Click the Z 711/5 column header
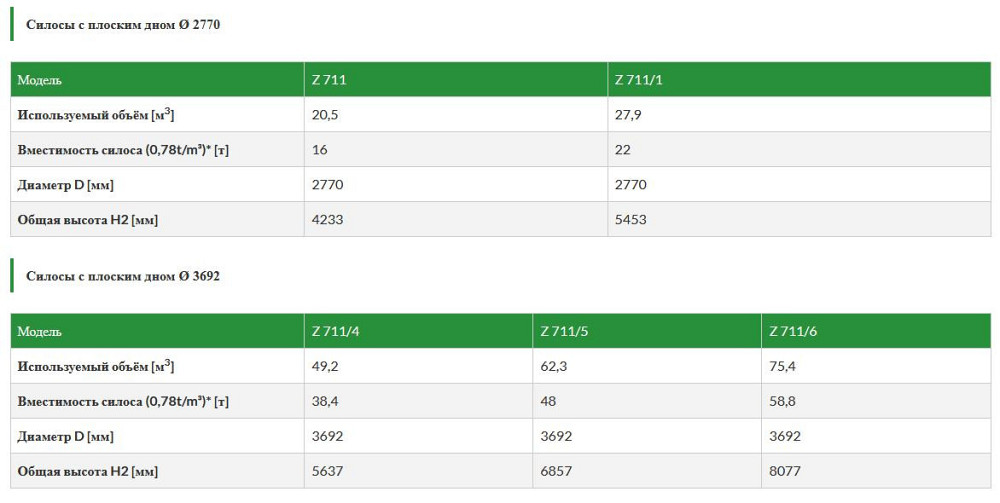The width and height of the screenshot is (1000, 503). click(564, 331)
